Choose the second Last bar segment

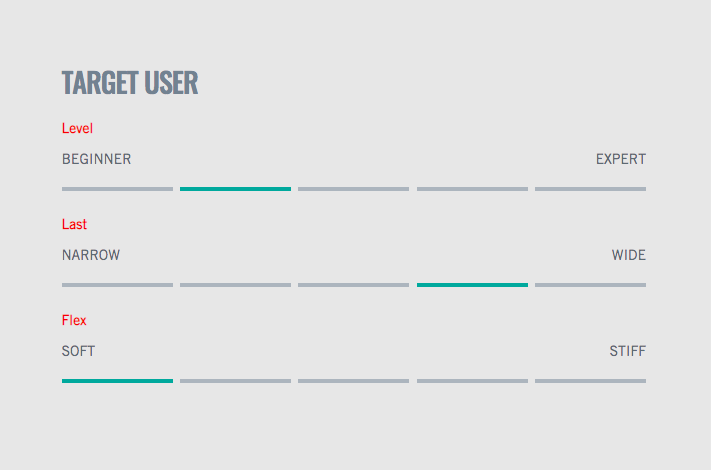pyautogui.click(x=235, y=285)
